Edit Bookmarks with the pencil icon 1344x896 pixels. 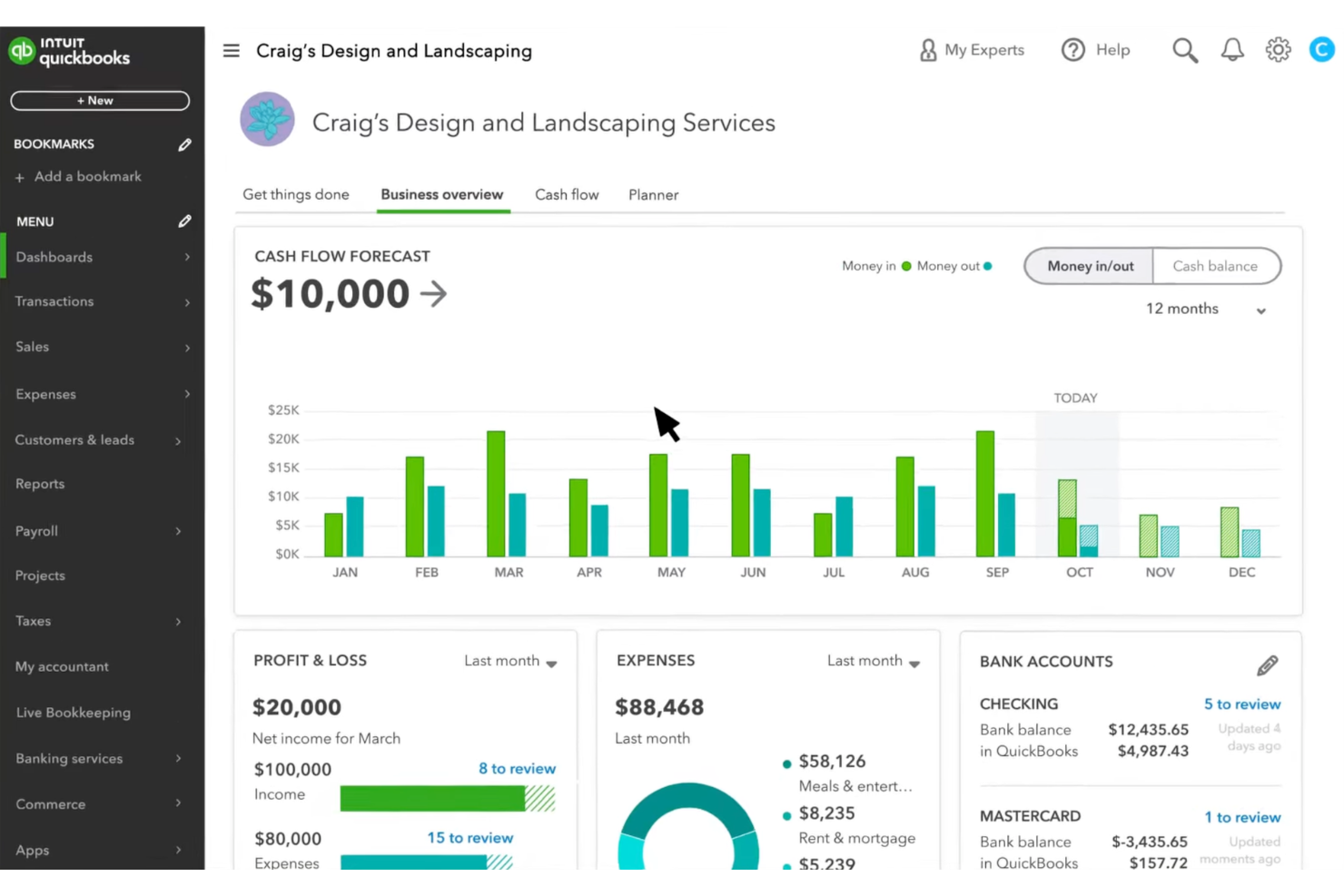coord(184,143)
